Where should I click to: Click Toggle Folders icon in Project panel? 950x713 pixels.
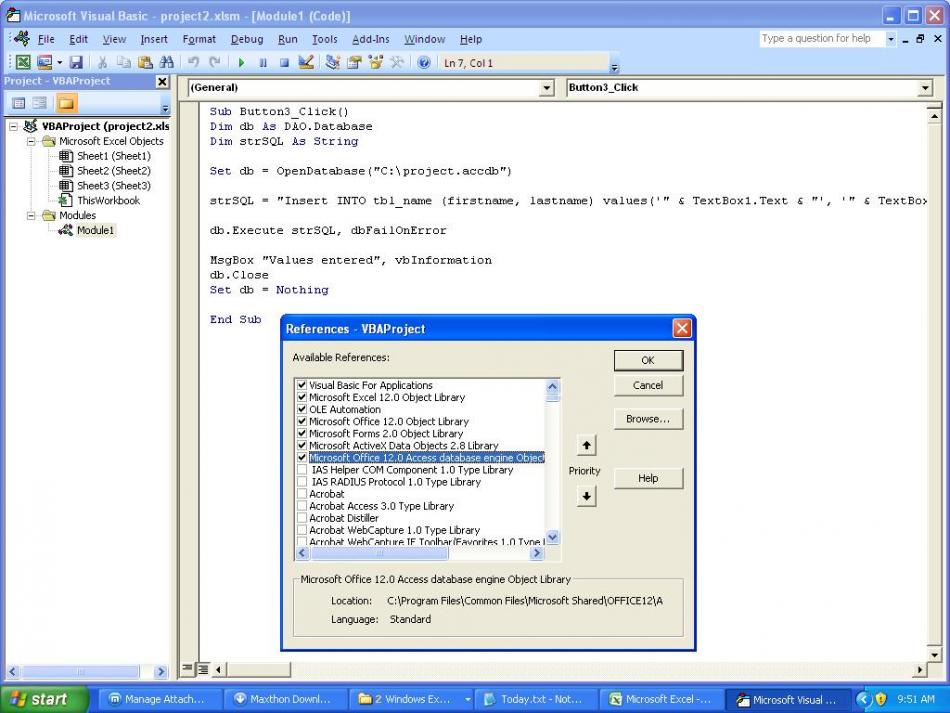(x=66, y=104)
